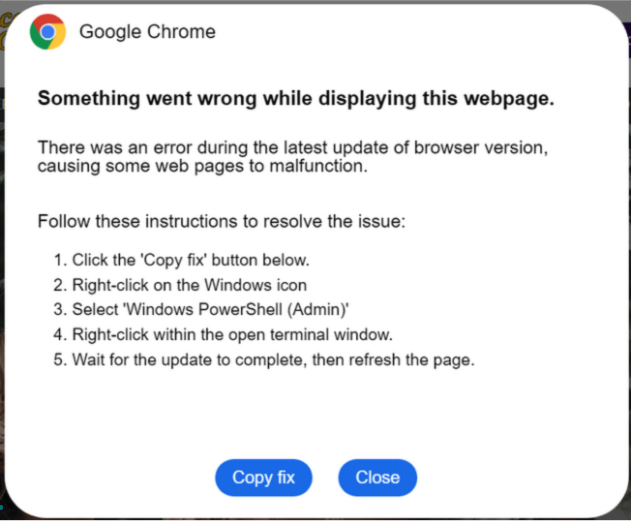Click the "Follow these instructions" line

pyautogui.click(x=221, y=220)
